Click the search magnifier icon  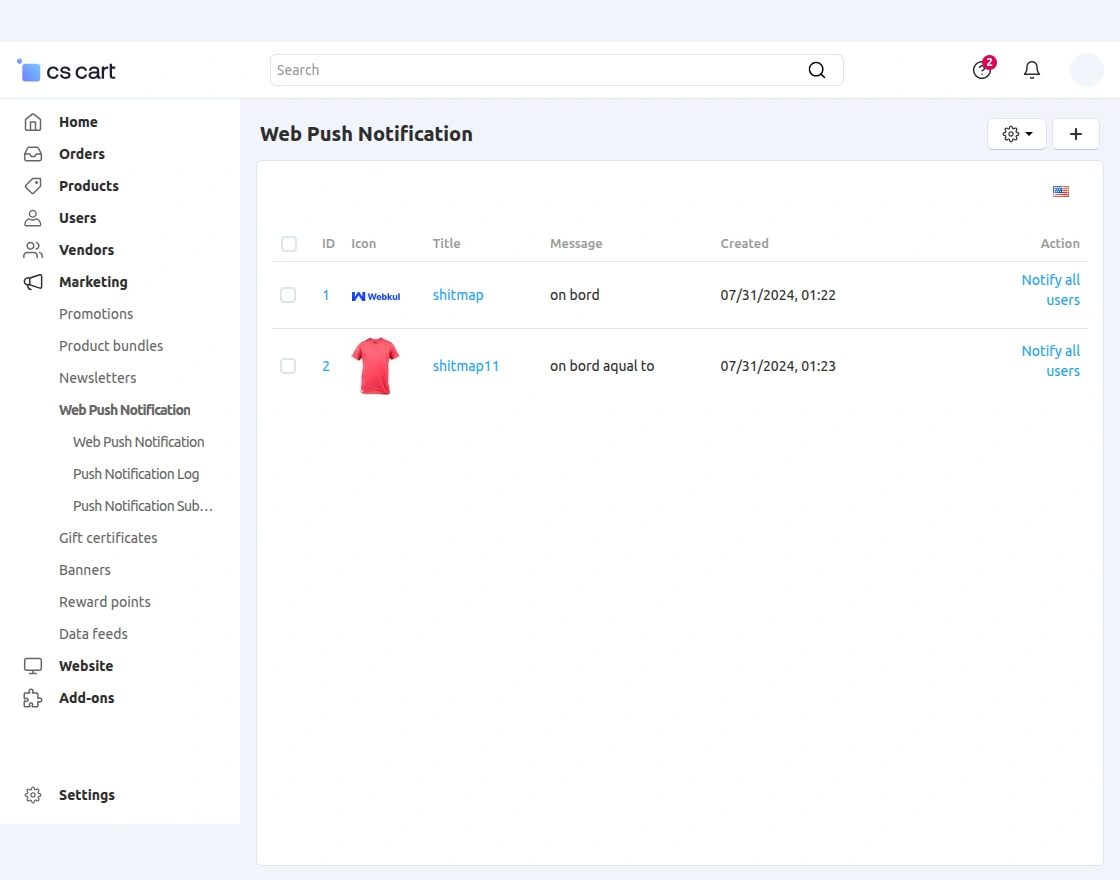816,70
